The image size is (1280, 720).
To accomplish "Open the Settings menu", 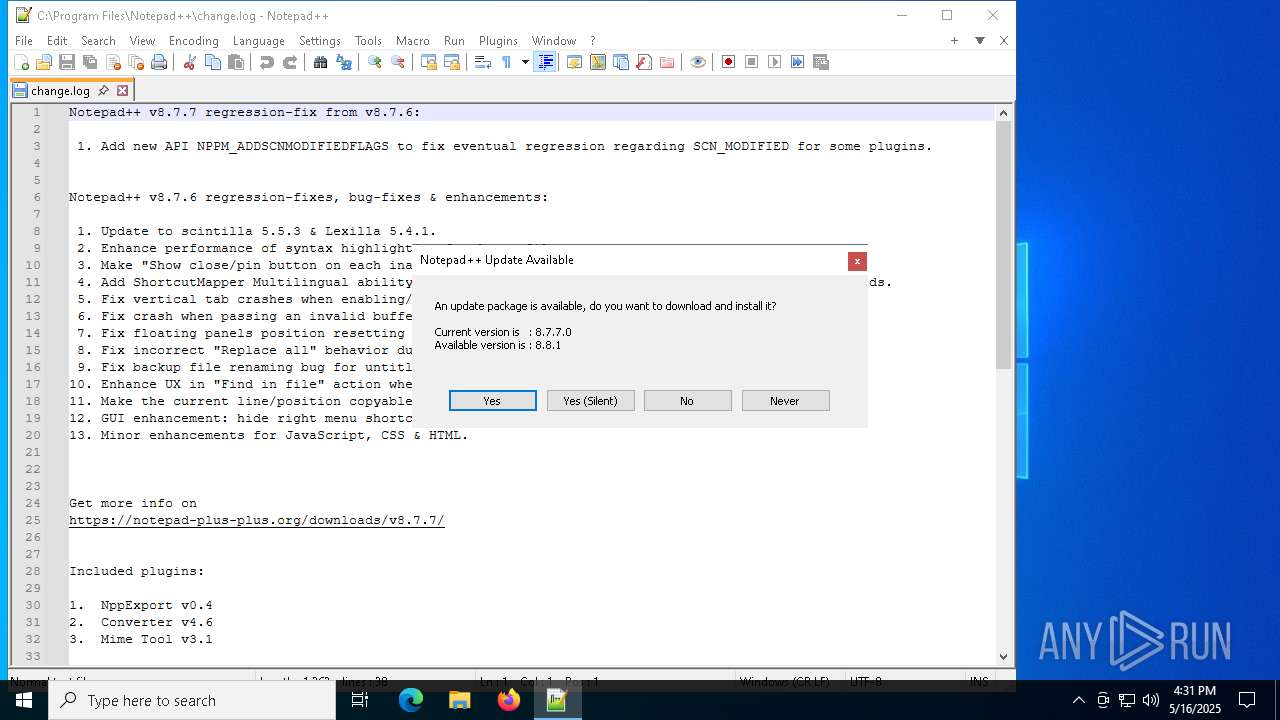I will click(320, 41).
